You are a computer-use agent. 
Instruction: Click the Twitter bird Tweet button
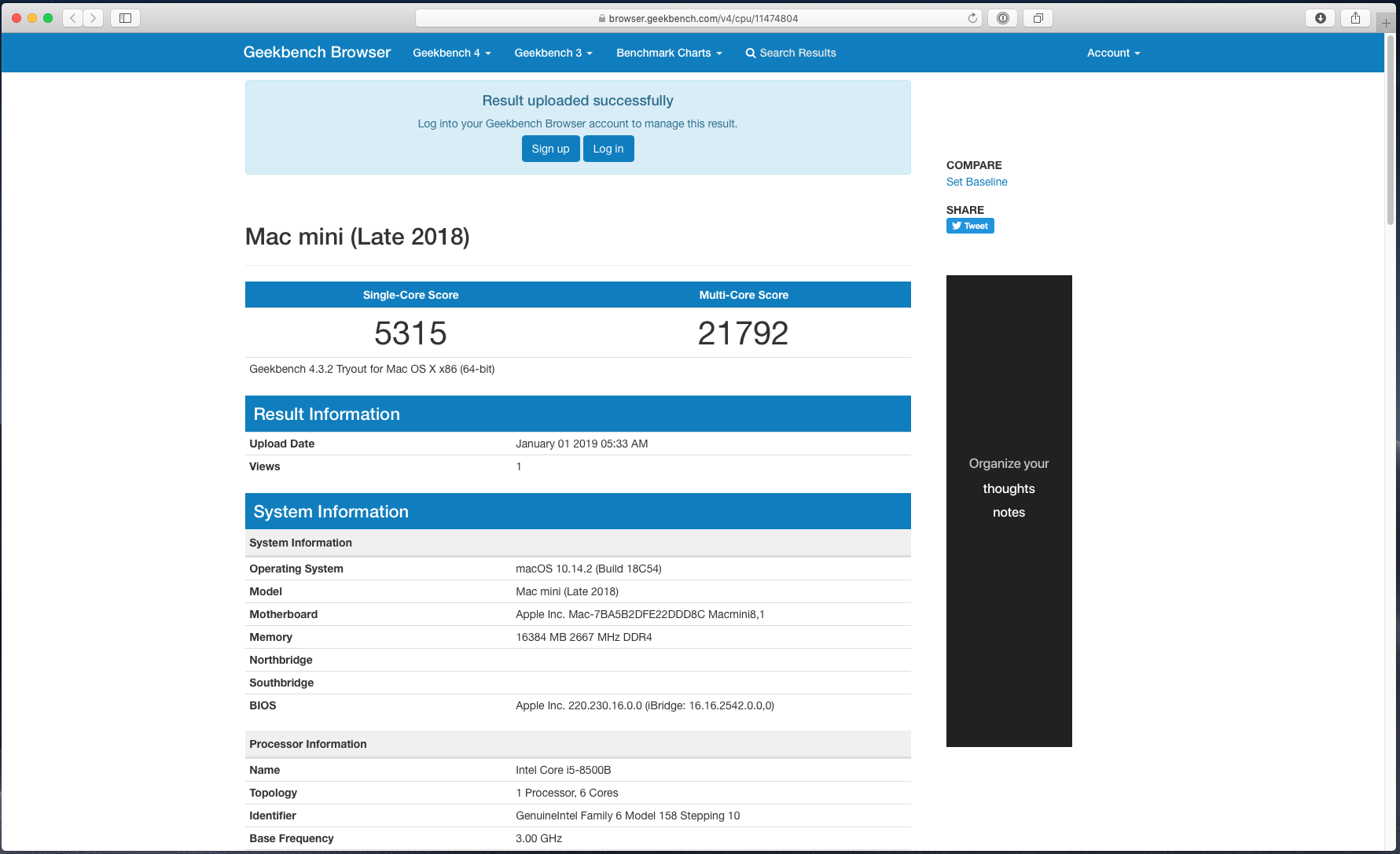(970, 226)
